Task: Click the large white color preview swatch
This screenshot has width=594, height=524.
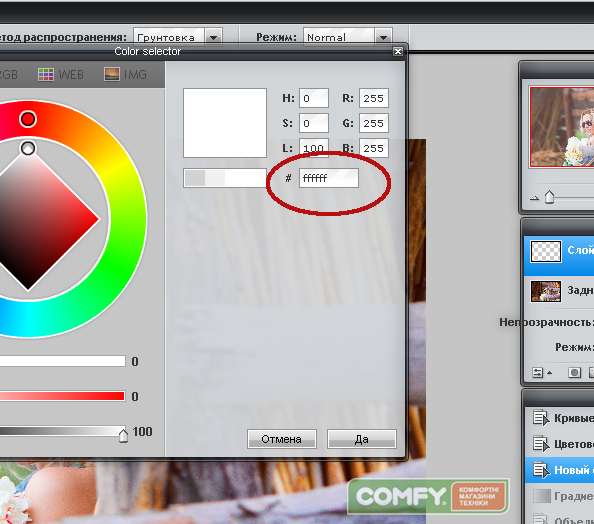Action: (225, 123)
